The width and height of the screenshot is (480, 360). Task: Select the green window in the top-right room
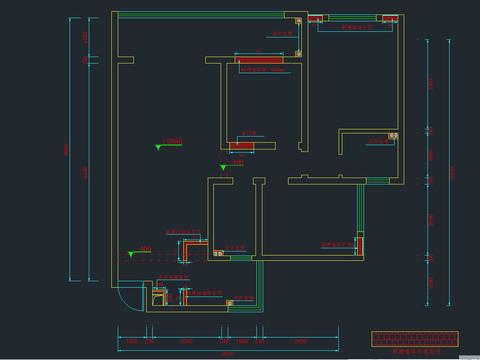[352, 18]
